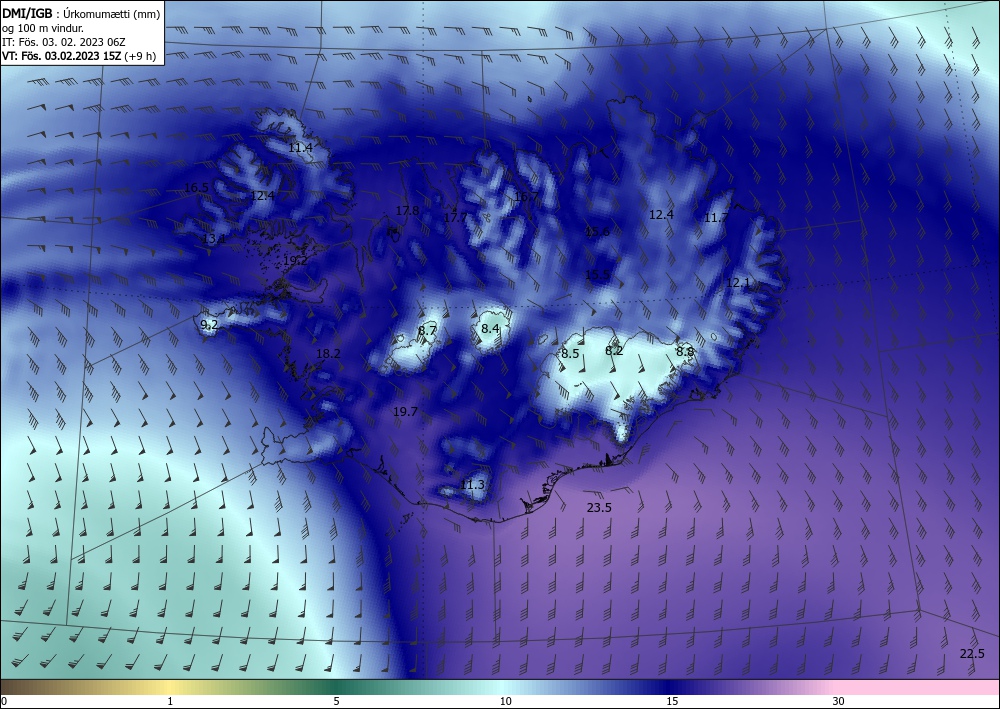
Task: Select the 8.7 glacier value
Action: [427, 330]
